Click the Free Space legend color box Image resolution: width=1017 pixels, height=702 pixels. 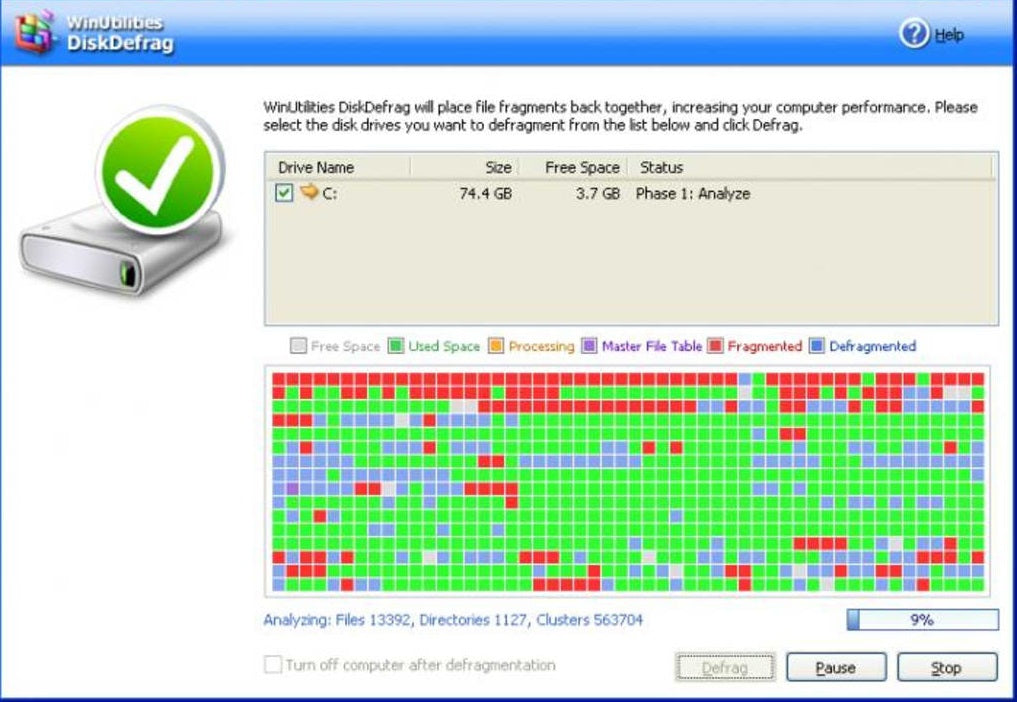coord(298,346)
